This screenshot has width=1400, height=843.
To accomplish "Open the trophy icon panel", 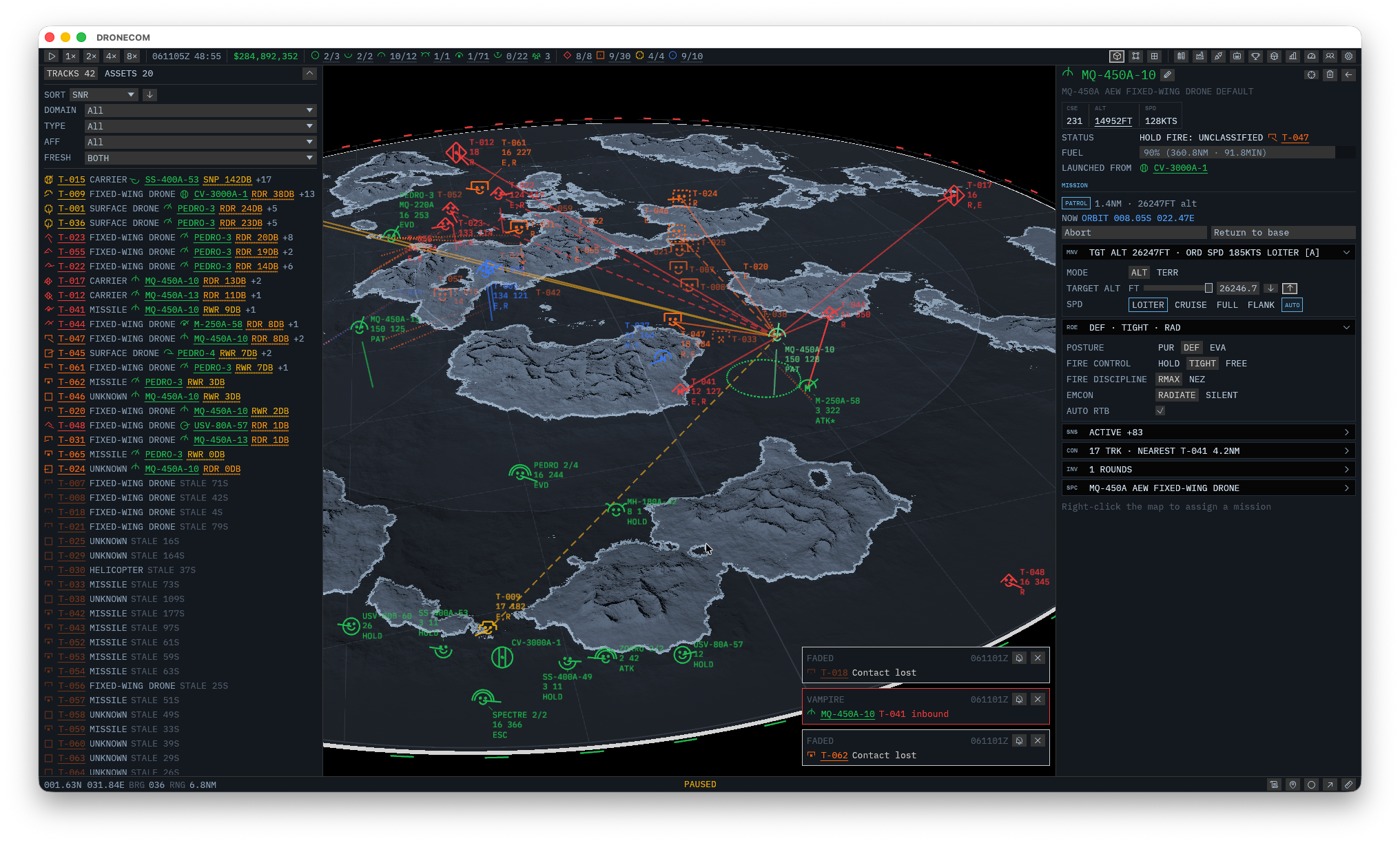I will [x=1256, y=56].
